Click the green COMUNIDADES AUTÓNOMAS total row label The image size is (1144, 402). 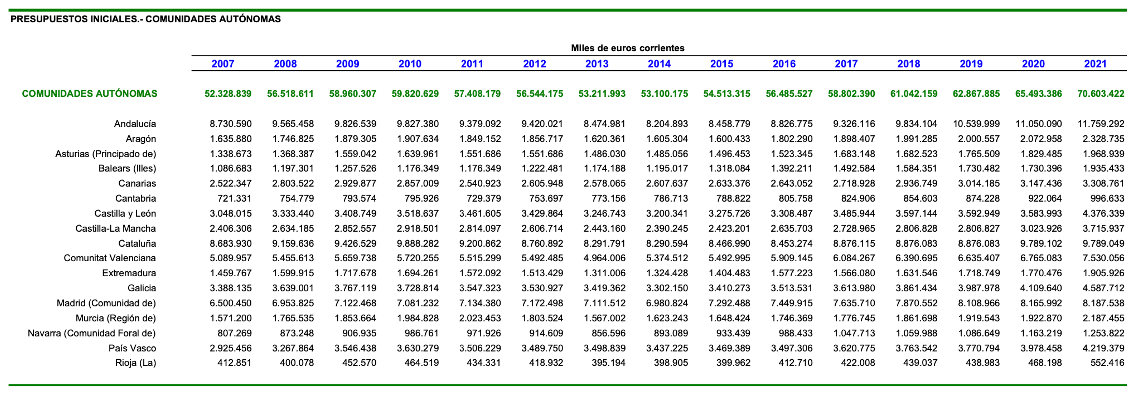[x=90, y=94]
